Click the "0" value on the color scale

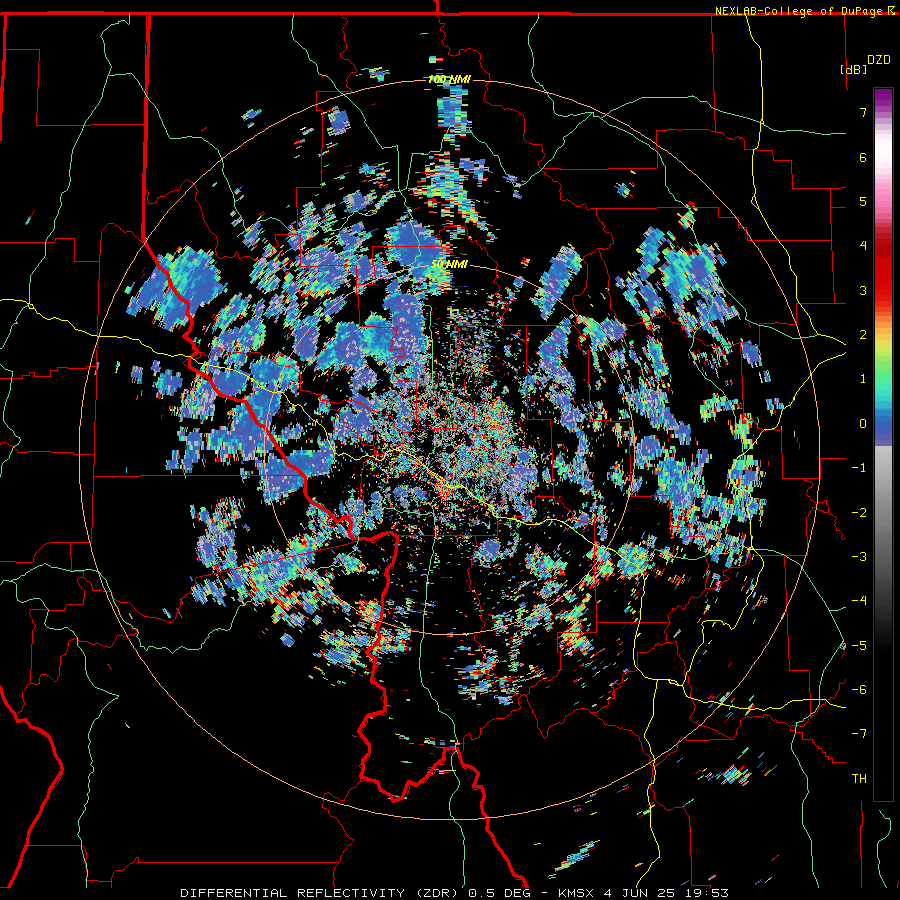pyautogui.click(x=863, y=423)
